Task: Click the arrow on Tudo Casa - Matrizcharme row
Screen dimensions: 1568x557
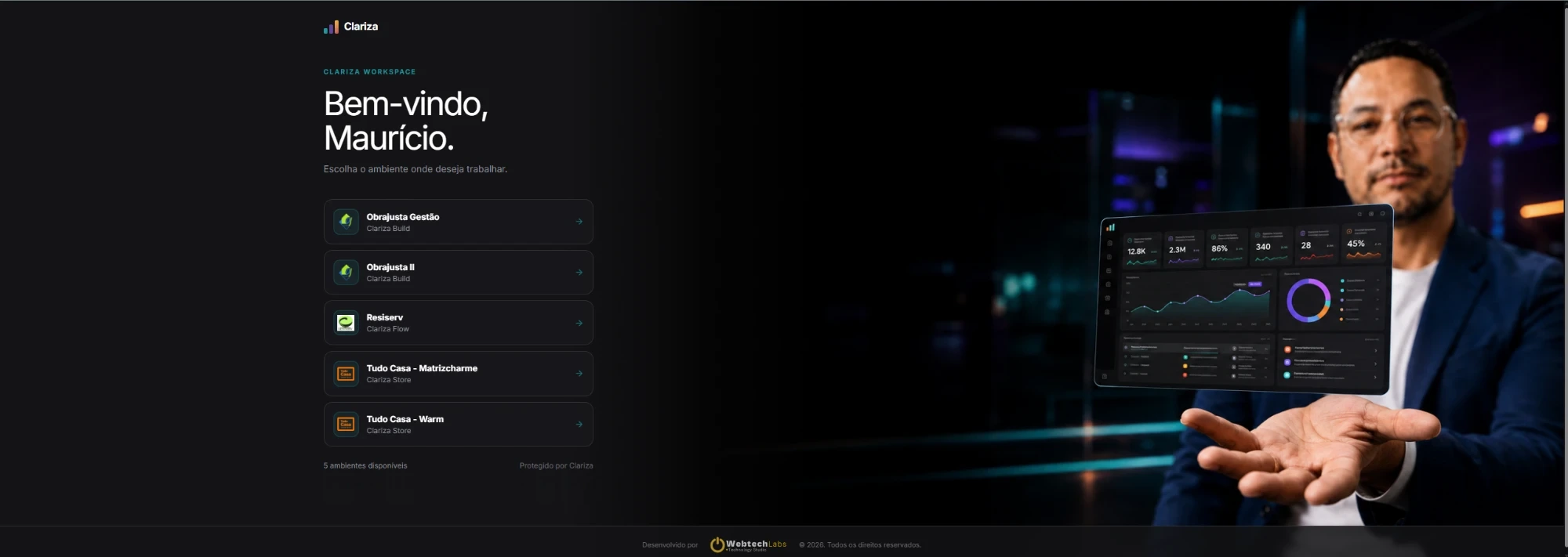Action: coord(579,374)
